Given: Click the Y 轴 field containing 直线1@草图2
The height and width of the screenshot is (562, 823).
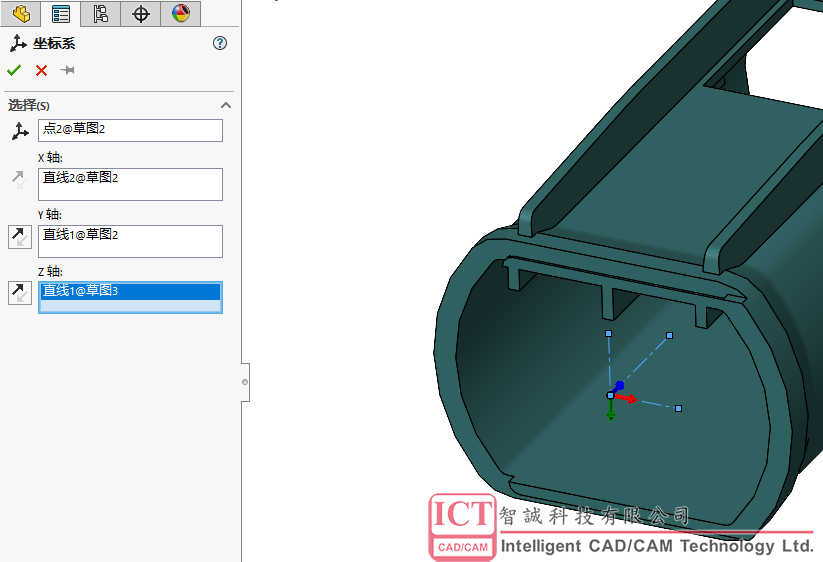Looking at the screenshot, I should pyautogui.click(x=130, y=241).
